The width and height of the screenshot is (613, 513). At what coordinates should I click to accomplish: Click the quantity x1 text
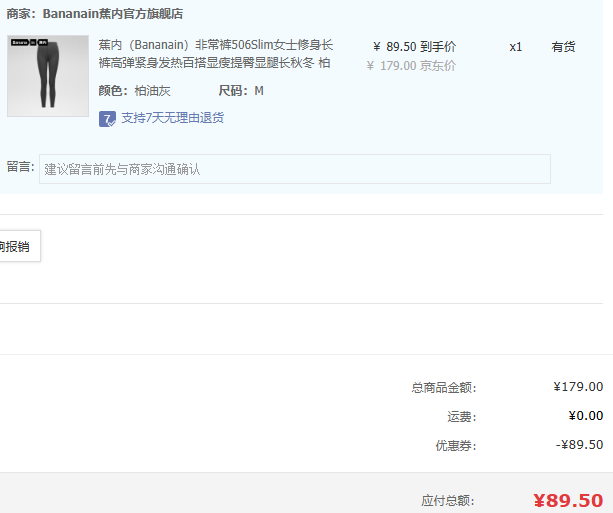coord(516,47)
